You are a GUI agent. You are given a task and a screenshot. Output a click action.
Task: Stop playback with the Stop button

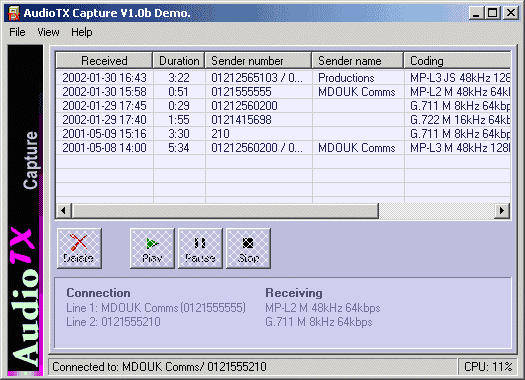(248, 248)
